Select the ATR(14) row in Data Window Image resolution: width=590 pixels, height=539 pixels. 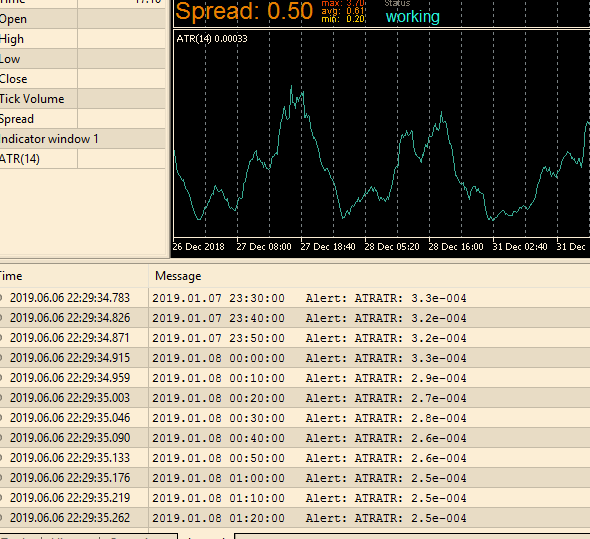coord(82,158)
